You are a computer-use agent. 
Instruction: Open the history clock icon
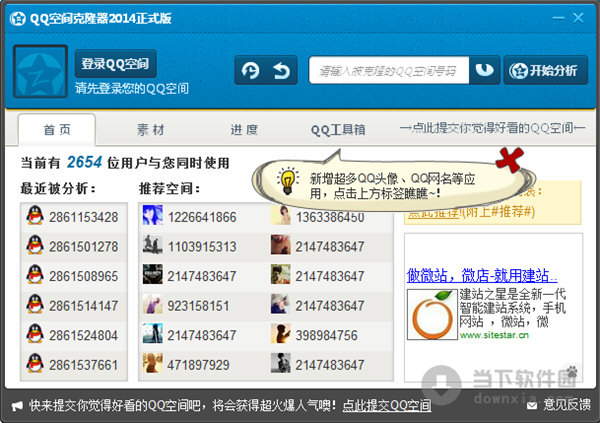251,70
